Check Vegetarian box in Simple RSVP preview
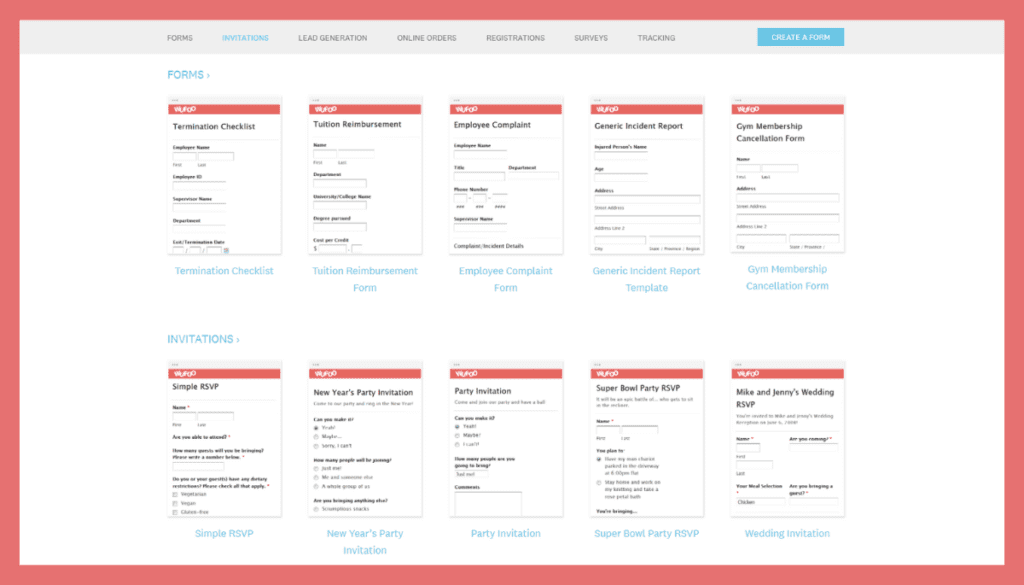This screenshot has width=1024, height=585. [175, 495]
